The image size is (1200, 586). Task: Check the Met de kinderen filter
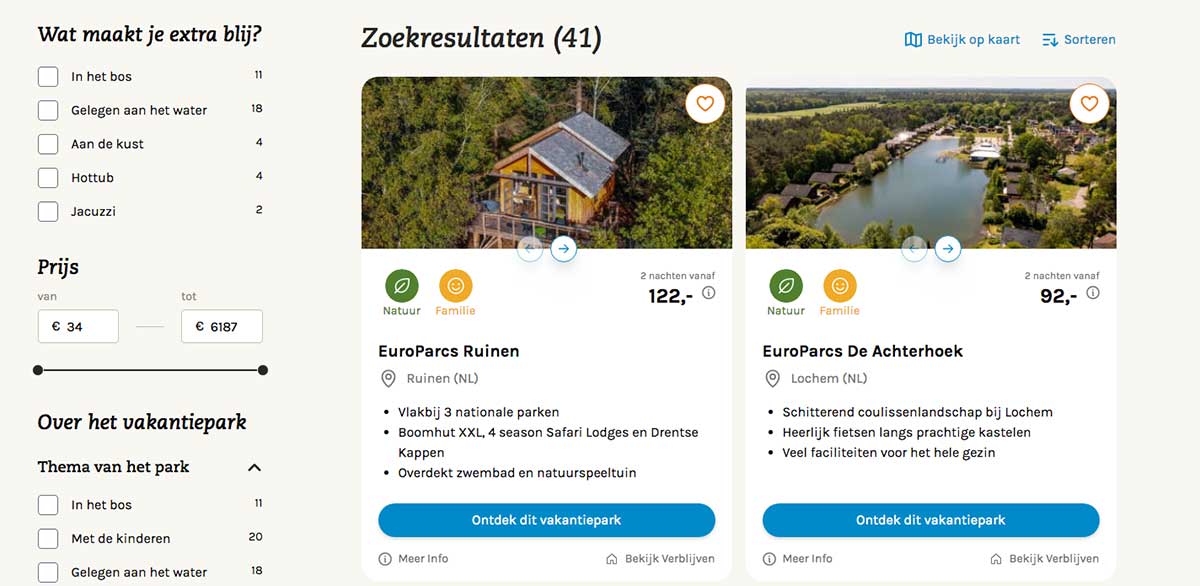click(48, 539)
